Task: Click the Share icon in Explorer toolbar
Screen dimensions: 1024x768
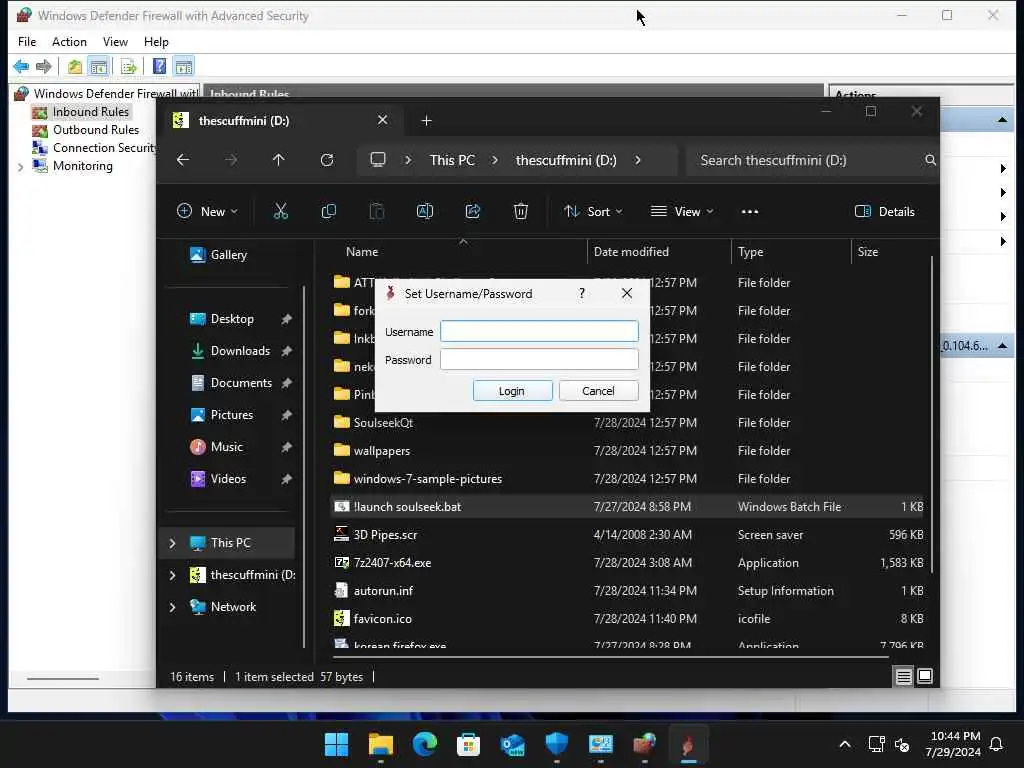Action: coord(473,211)
